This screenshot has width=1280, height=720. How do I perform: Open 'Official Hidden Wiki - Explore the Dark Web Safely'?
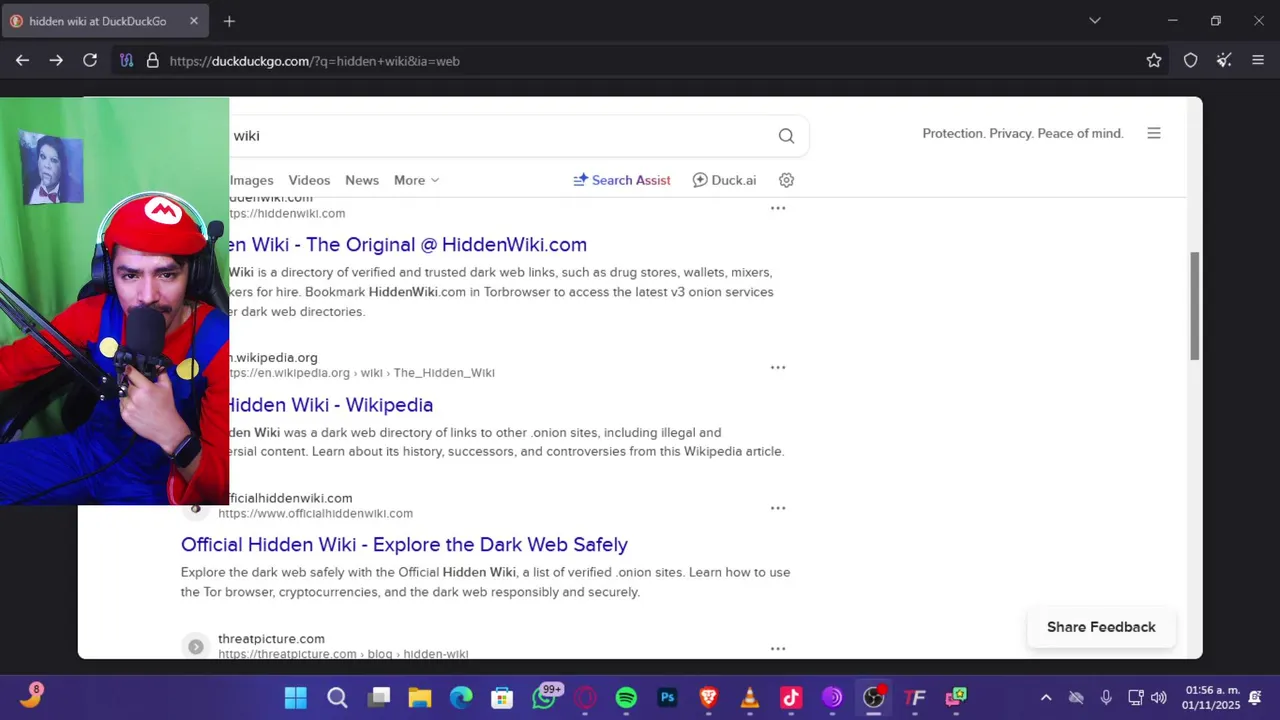point(404,545)
